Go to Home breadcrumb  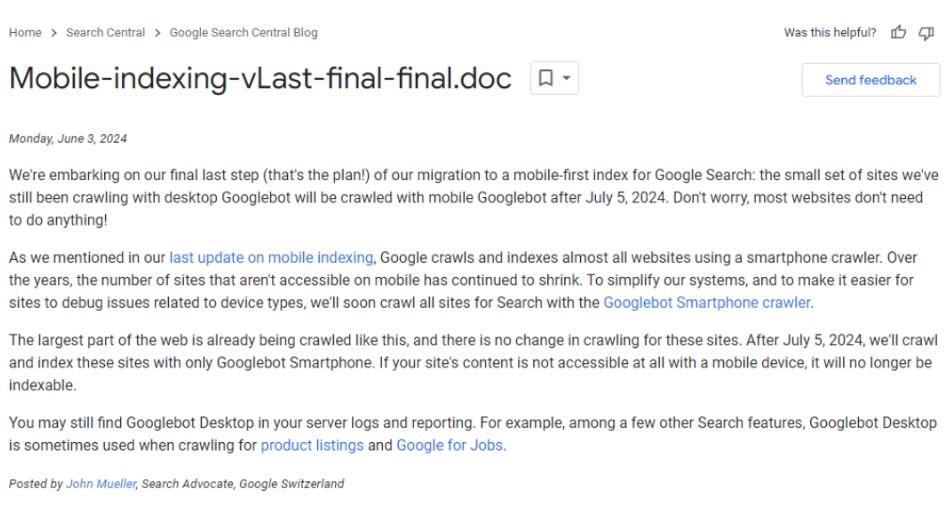tap(25, 33)
